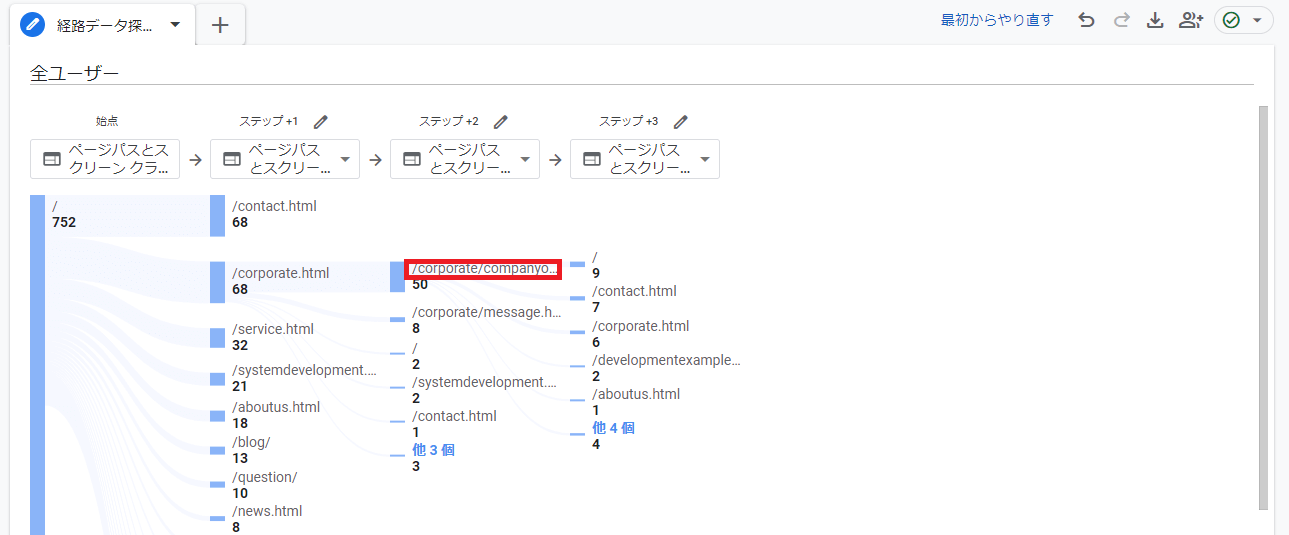Click 最初からやり直す link

pyautogui.click(x=997, y=20)
